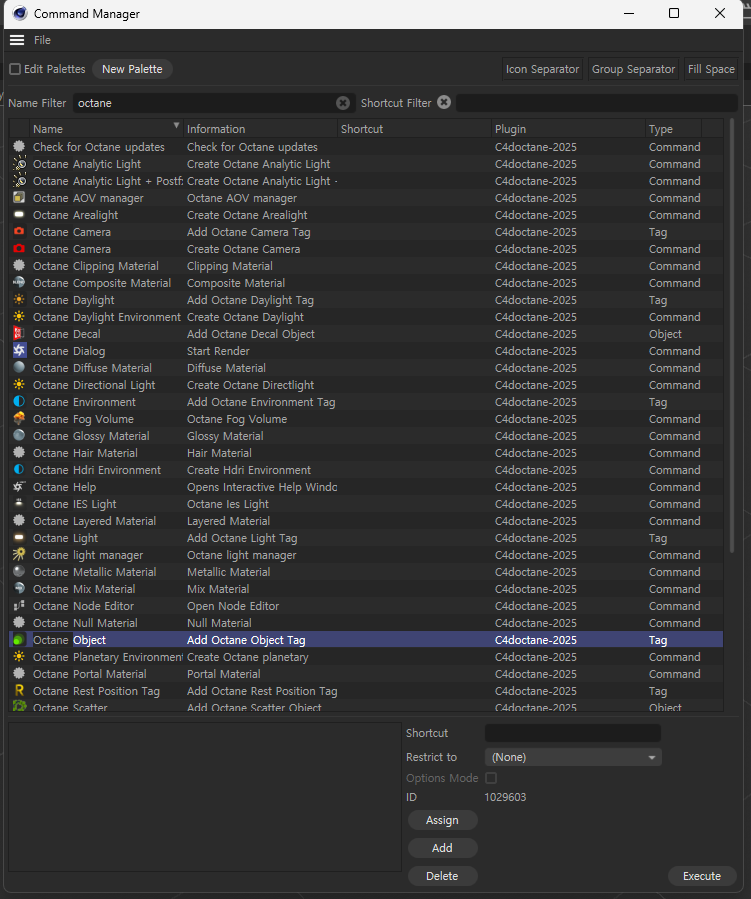Click the green Octane Object tag icon
Image resolution: width=751 pixels, height=899 pixels.
19,640
